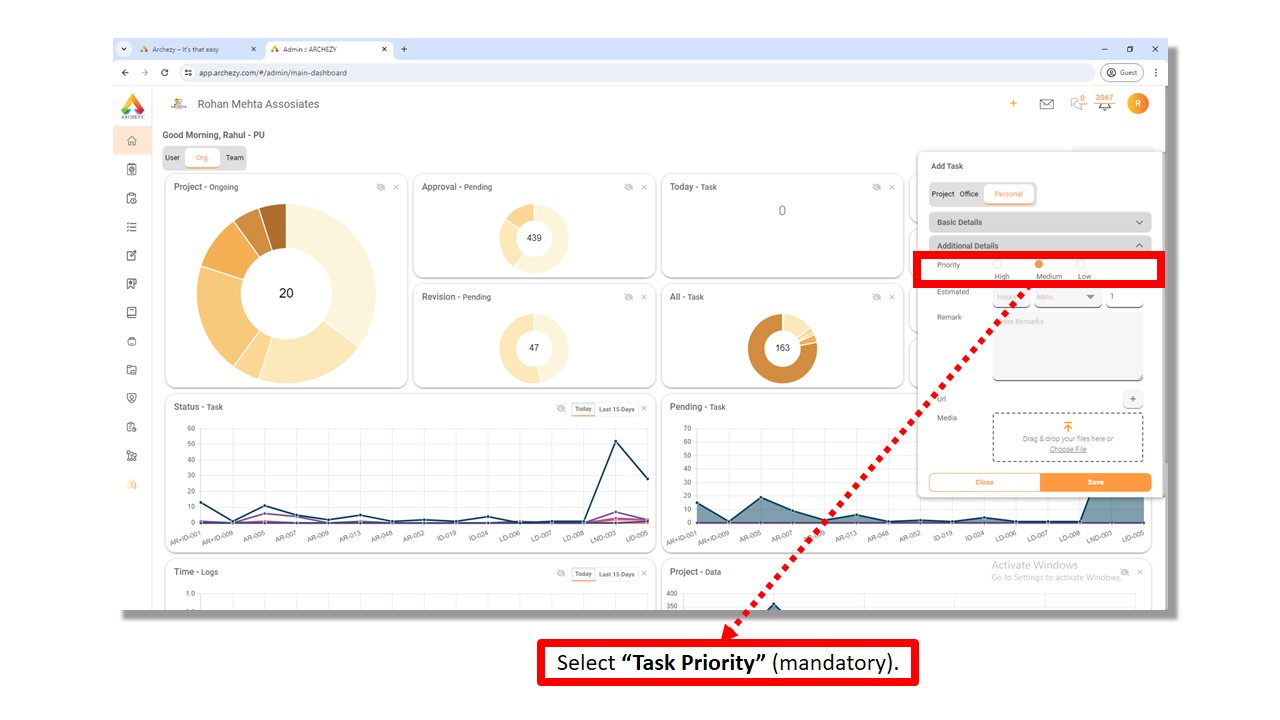Click the printer-shaped icon in sidebar
The image size is (1280, 720).
(x=132, y=341)
